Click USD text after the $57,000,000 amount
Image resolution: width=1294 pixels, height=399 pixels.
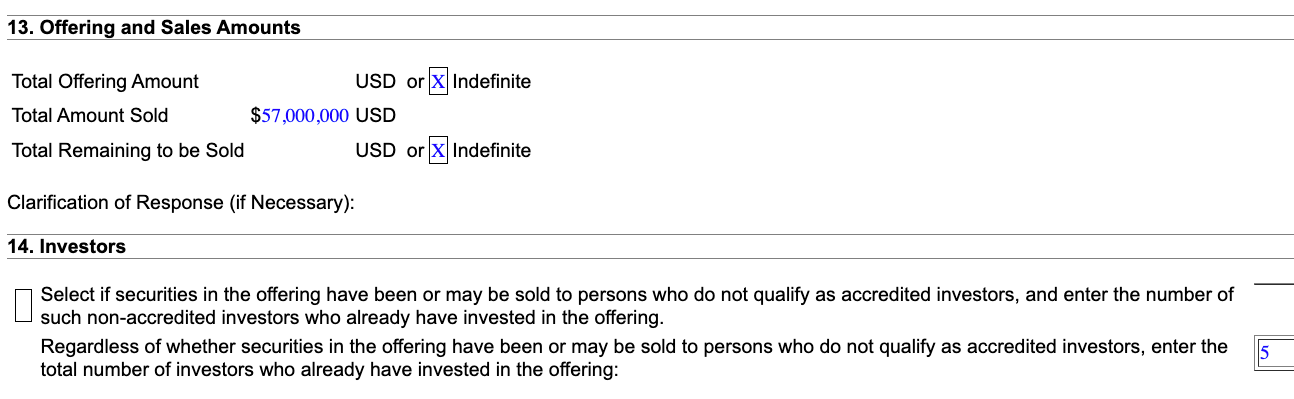(376, 115)
